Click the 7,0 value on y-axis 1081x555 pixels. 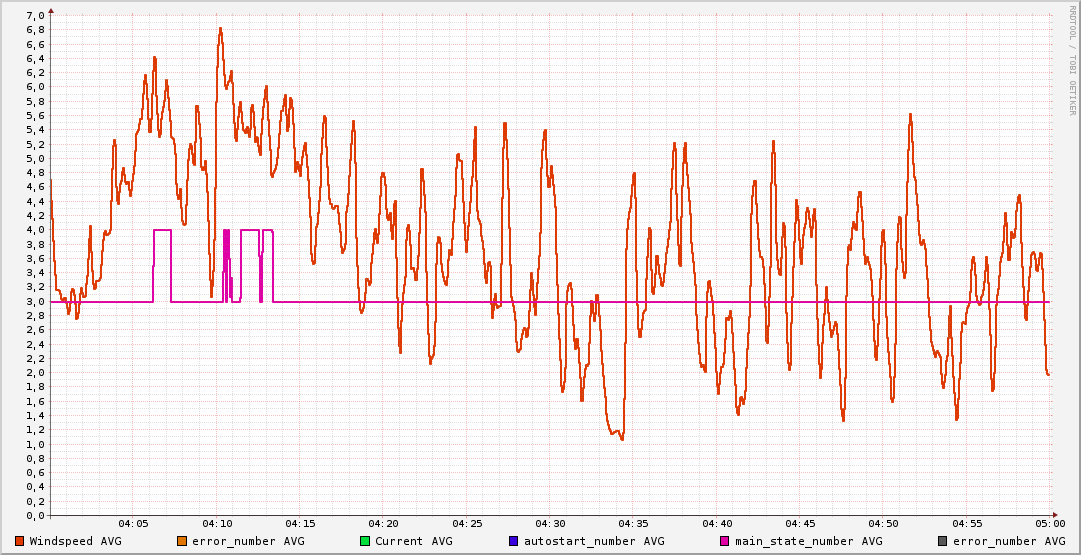point(34,15)
